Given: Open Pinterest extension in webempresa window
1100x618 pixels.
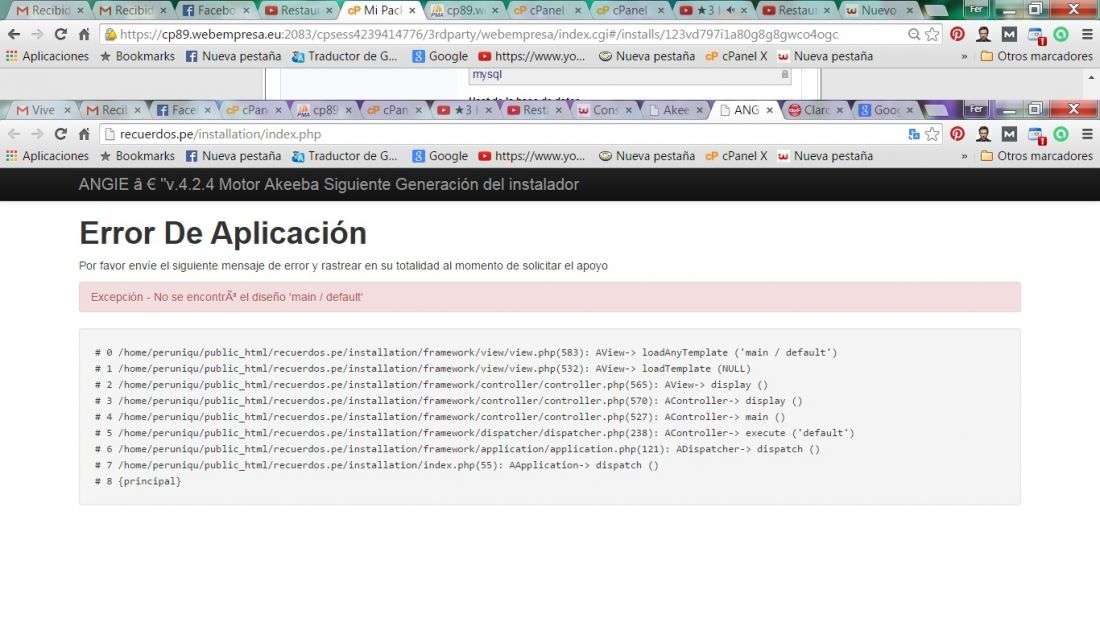Looking at the screenshot, I should pyautogui.click(x=957, y=34).
